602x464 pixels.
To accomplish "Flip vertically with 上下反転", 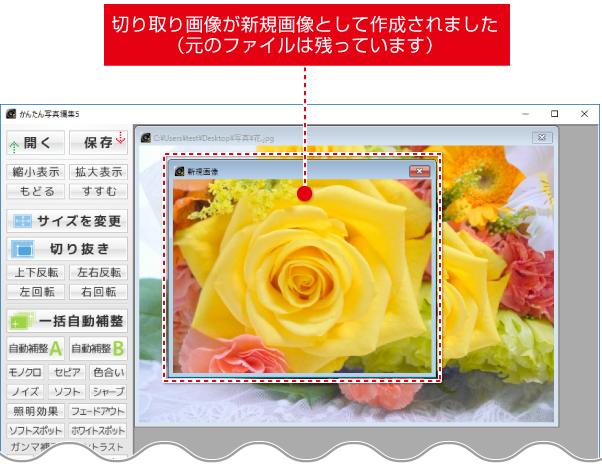I will pyautogui.click(x=35, y=272).
